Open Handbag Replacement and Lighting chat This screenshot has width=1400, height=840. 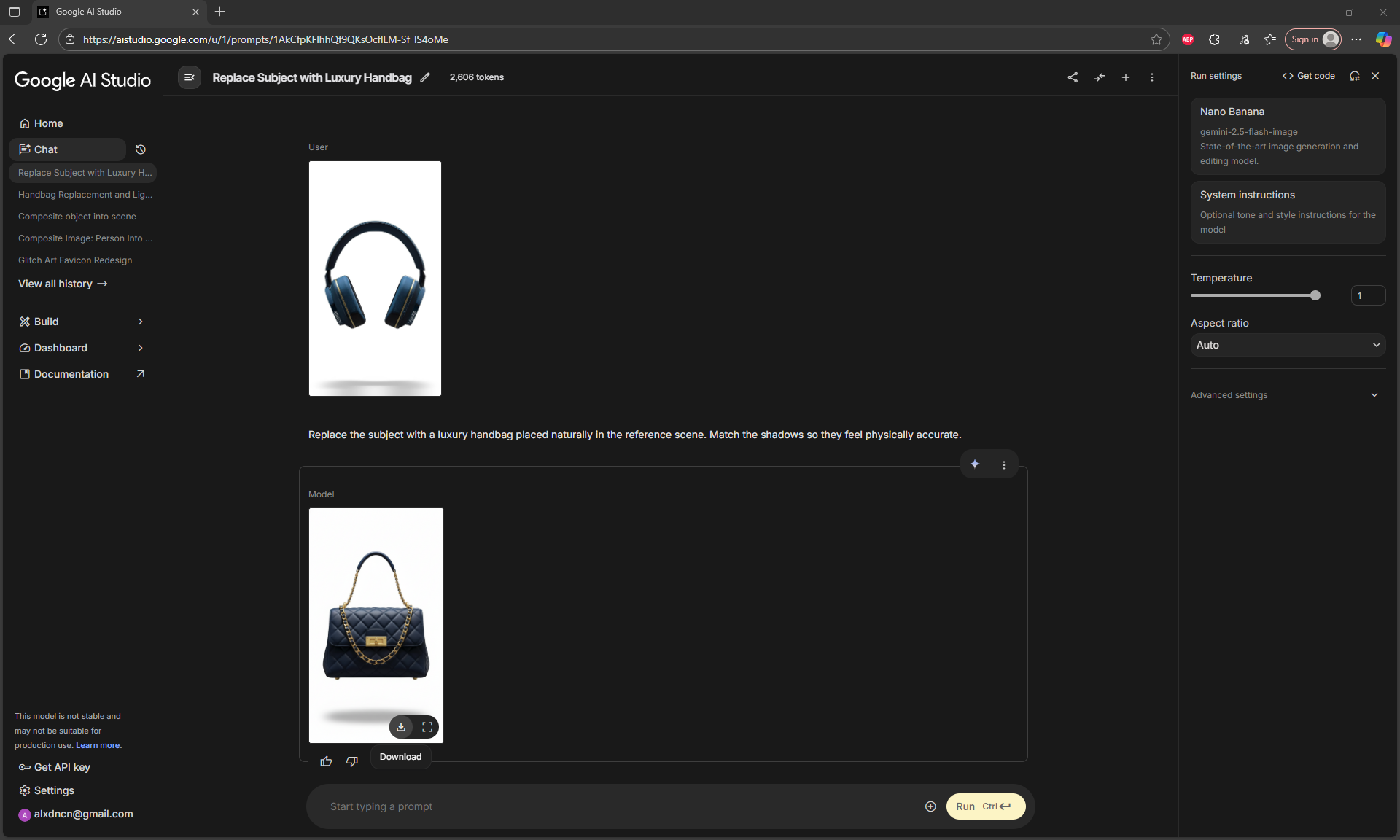(x=85, y=195)
